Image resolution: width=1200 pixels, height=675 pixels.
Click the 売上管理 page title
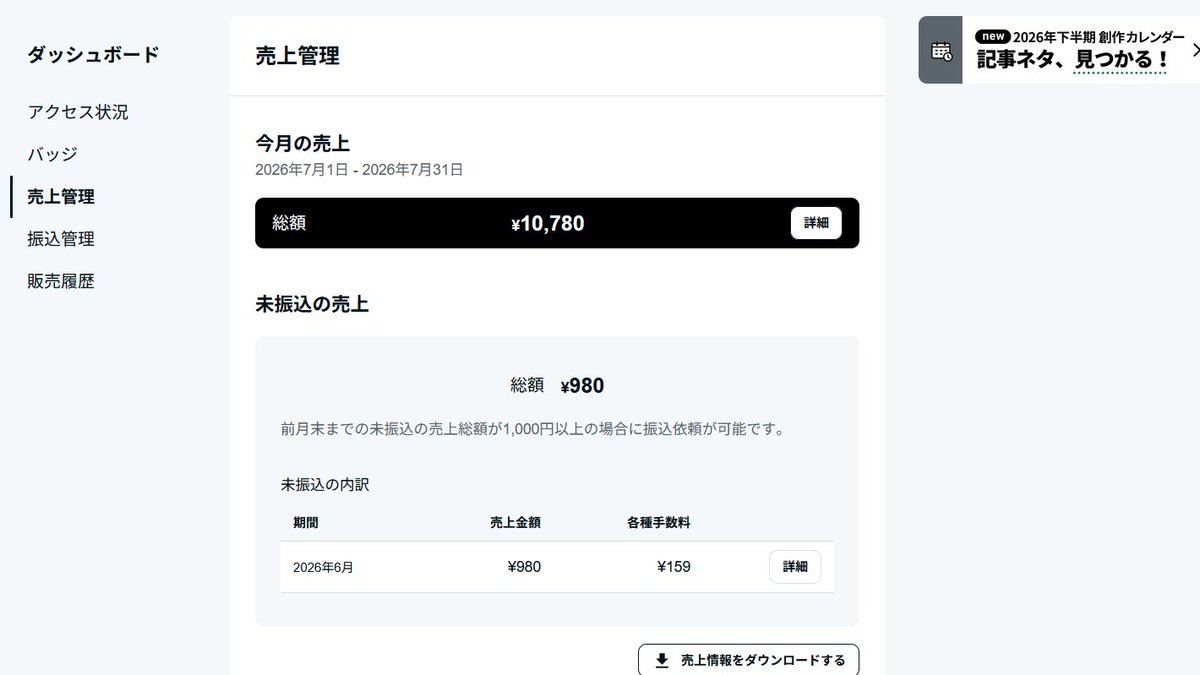(298, 56)
